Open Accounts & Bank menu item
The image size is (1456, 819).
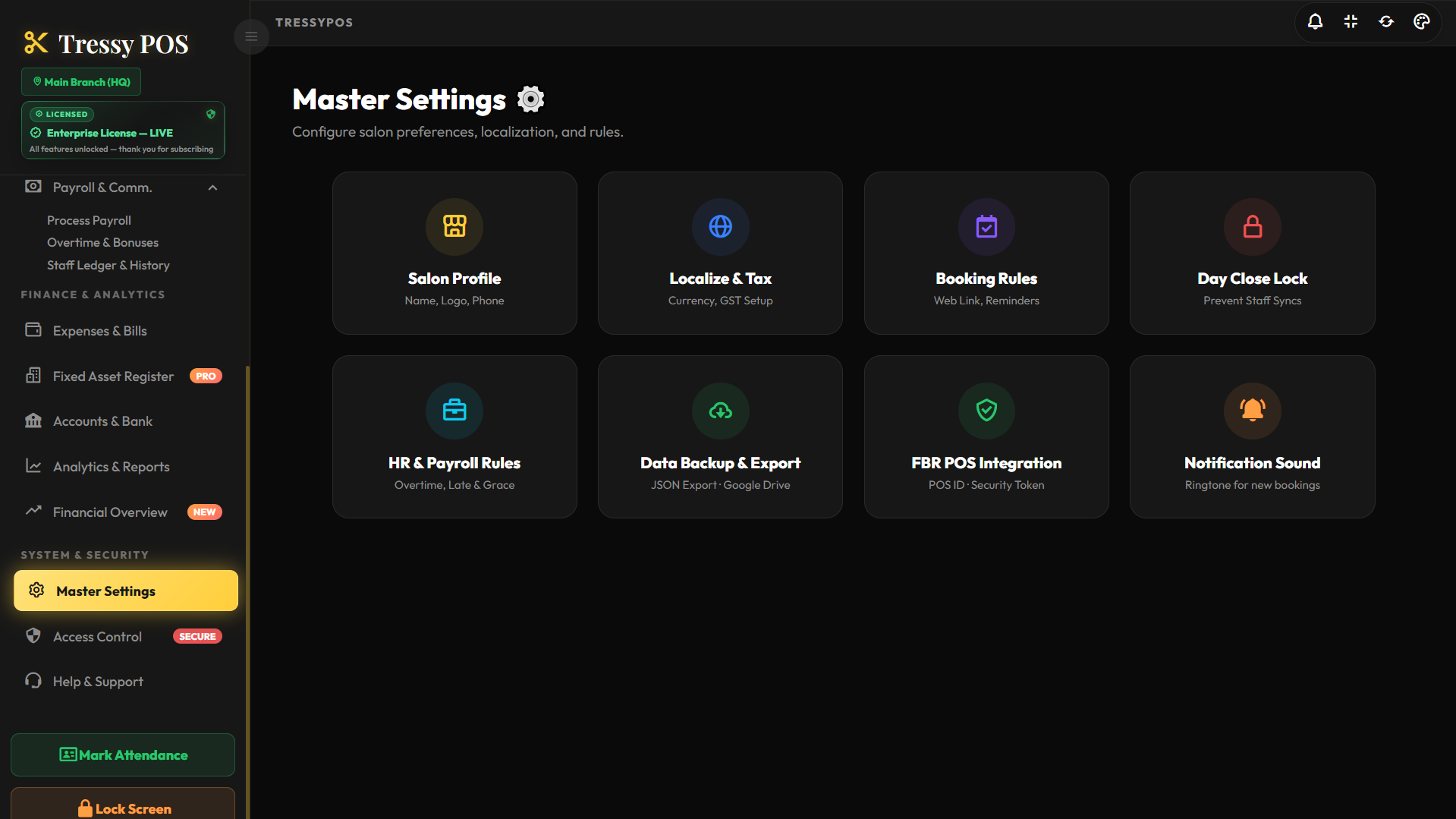tap(102, 421)
